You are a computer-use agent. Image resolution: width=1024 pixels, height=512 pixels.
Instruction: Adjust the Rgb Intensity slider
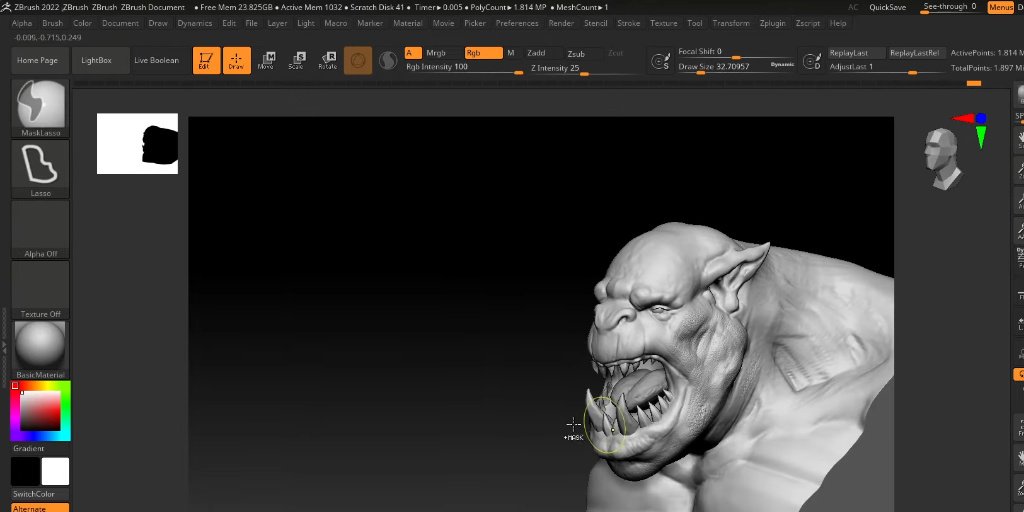point(464,67)
